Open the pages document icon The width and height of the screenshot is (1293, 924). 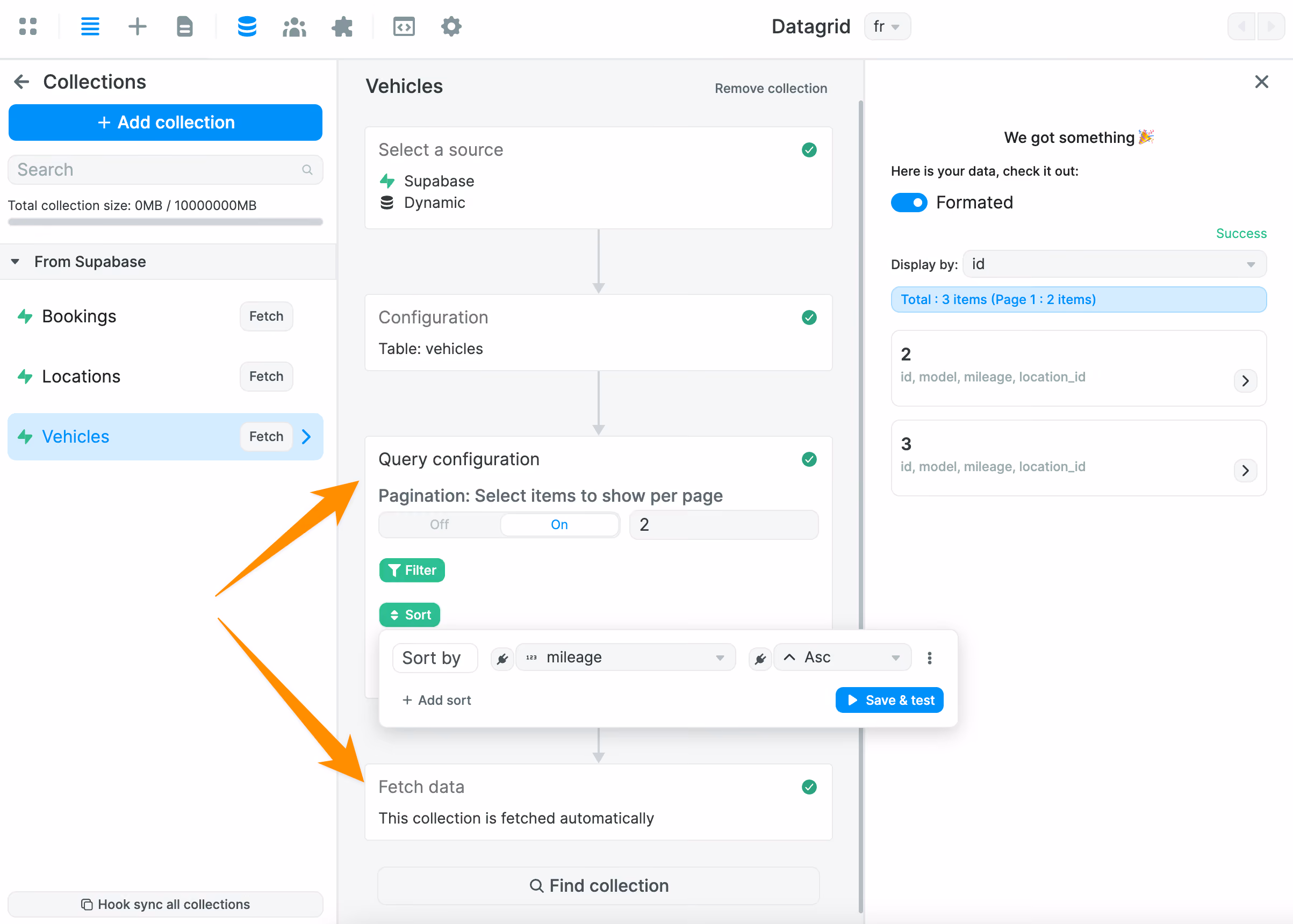coord(184,26)
